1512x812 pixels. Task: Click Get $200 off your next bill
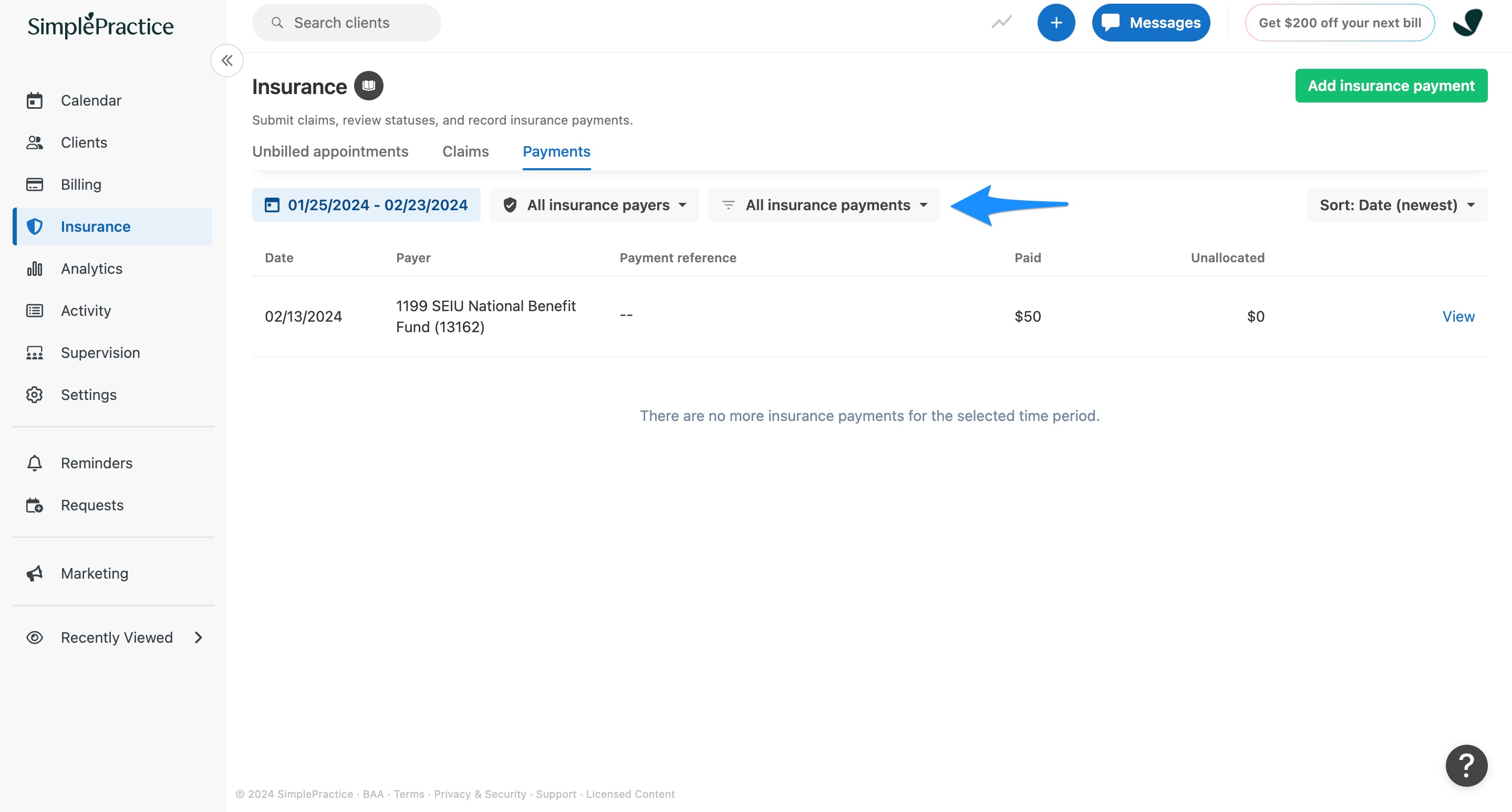pyautogui.click(x=1340, y=23)
